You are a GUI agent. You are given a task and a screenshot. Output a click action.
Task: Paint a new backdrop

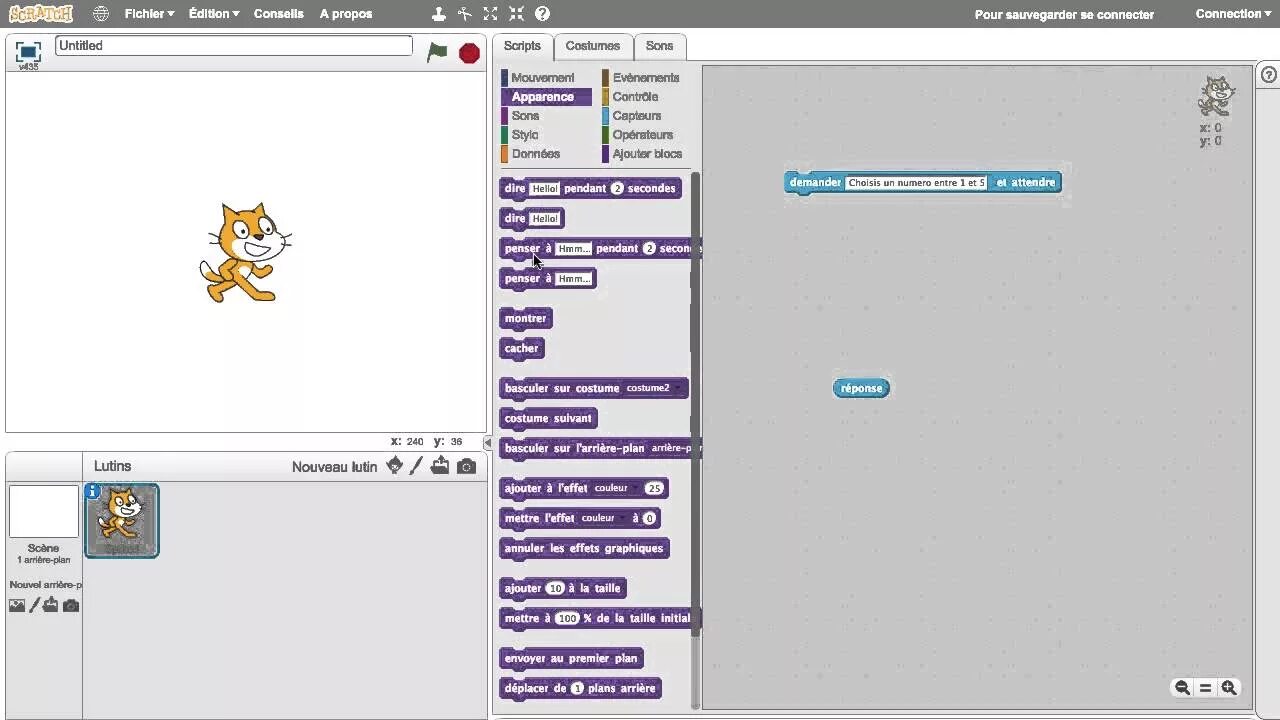(x=34, y=605)
